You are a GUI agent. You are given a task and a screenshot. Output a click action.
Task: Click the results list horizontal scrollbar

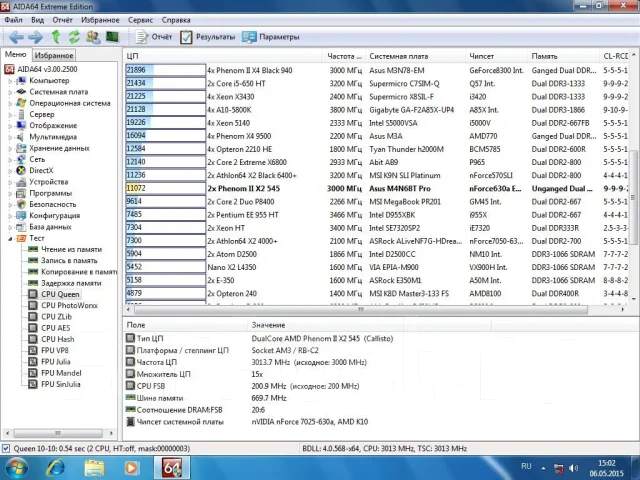361,310
